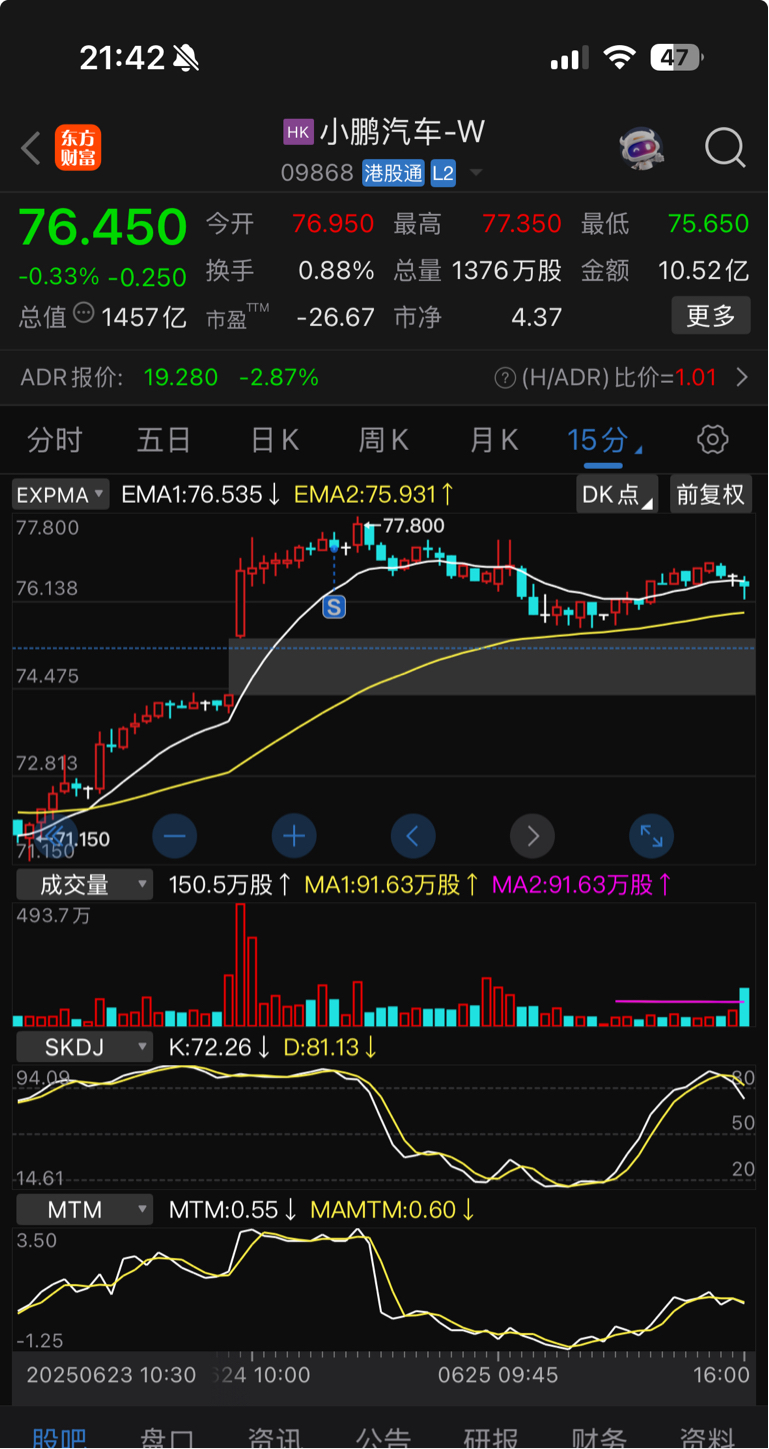The height and width of the screenshot is (1449, 769).
Task: Tap the ADR price 19.280
Action: (181, 377)
